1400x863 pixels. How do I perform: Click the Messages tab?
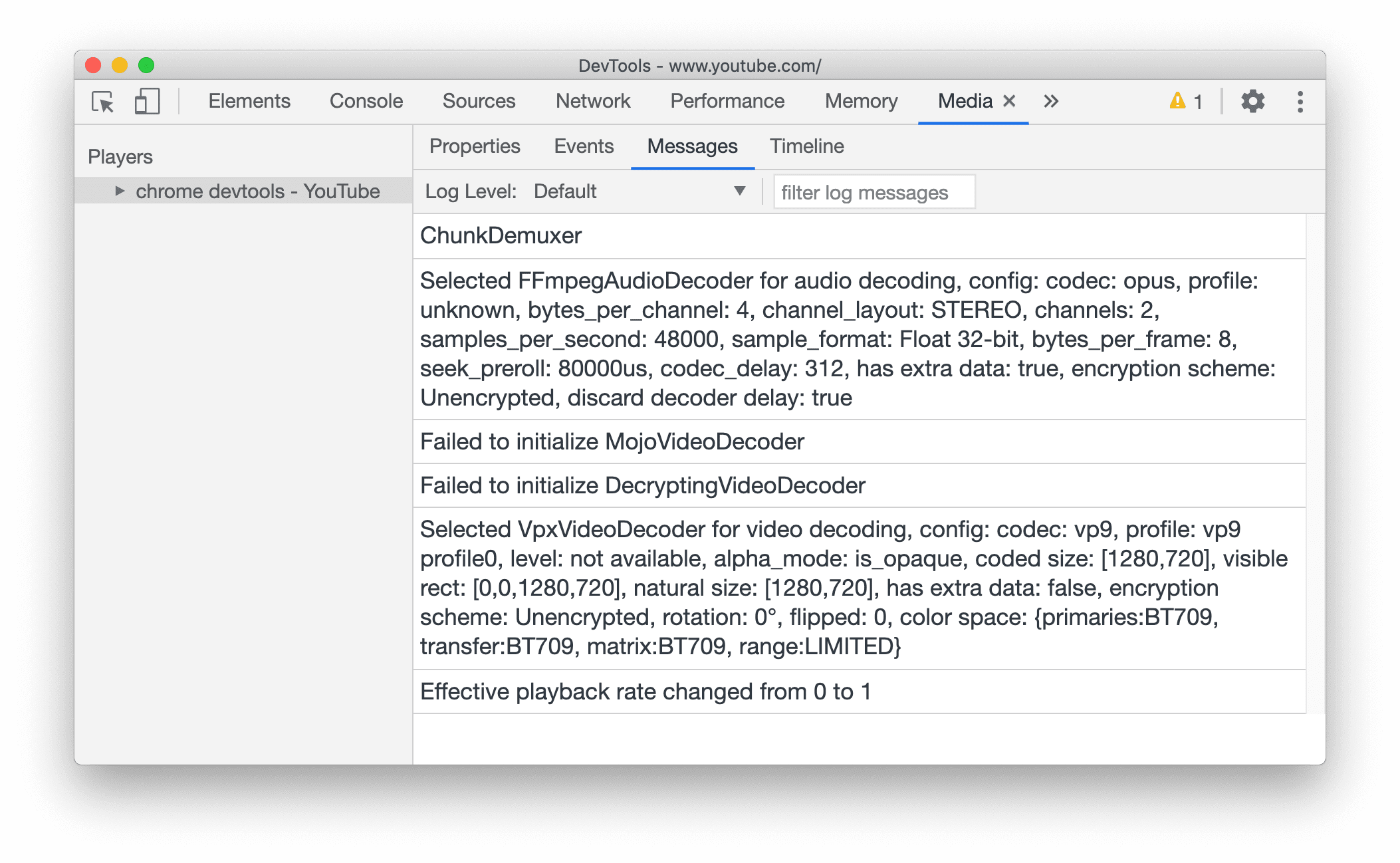(x=692, y=145)
